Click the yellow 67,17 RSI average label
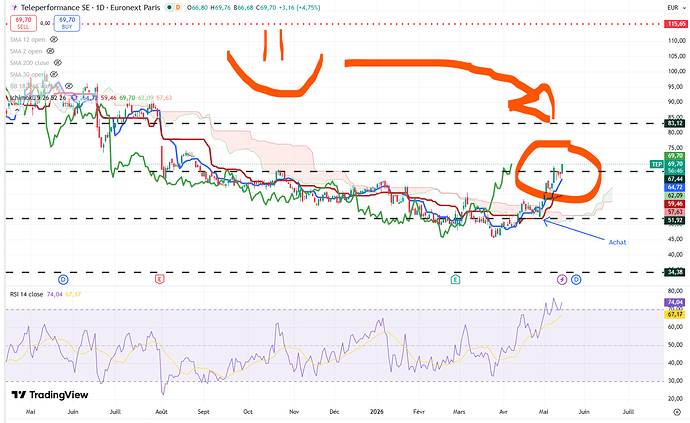The height and width of the screenshot is (423, 690). click(675, 314)
